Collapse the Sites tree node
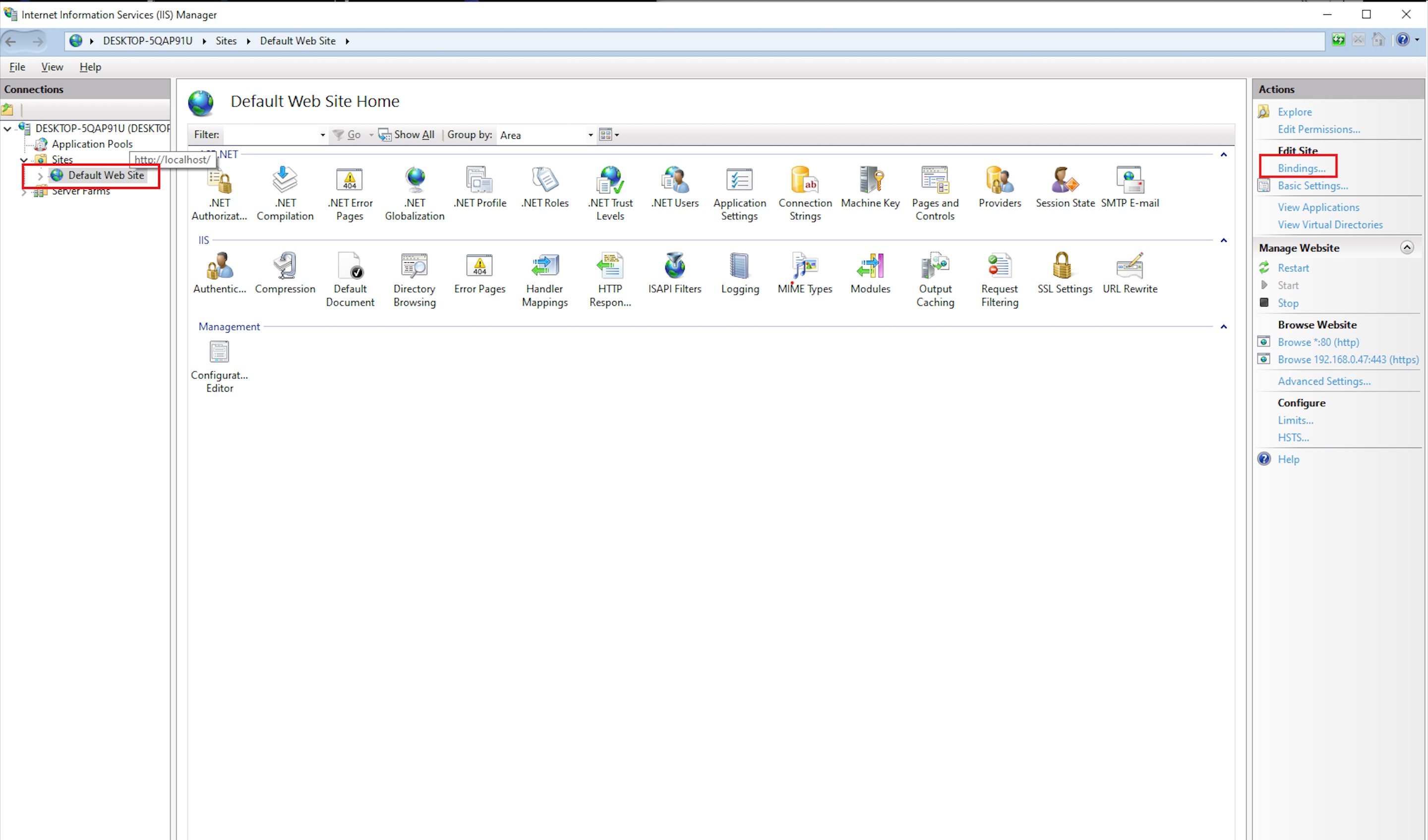This screenshot has height=840, width=1428. click(x=24, y=160)
